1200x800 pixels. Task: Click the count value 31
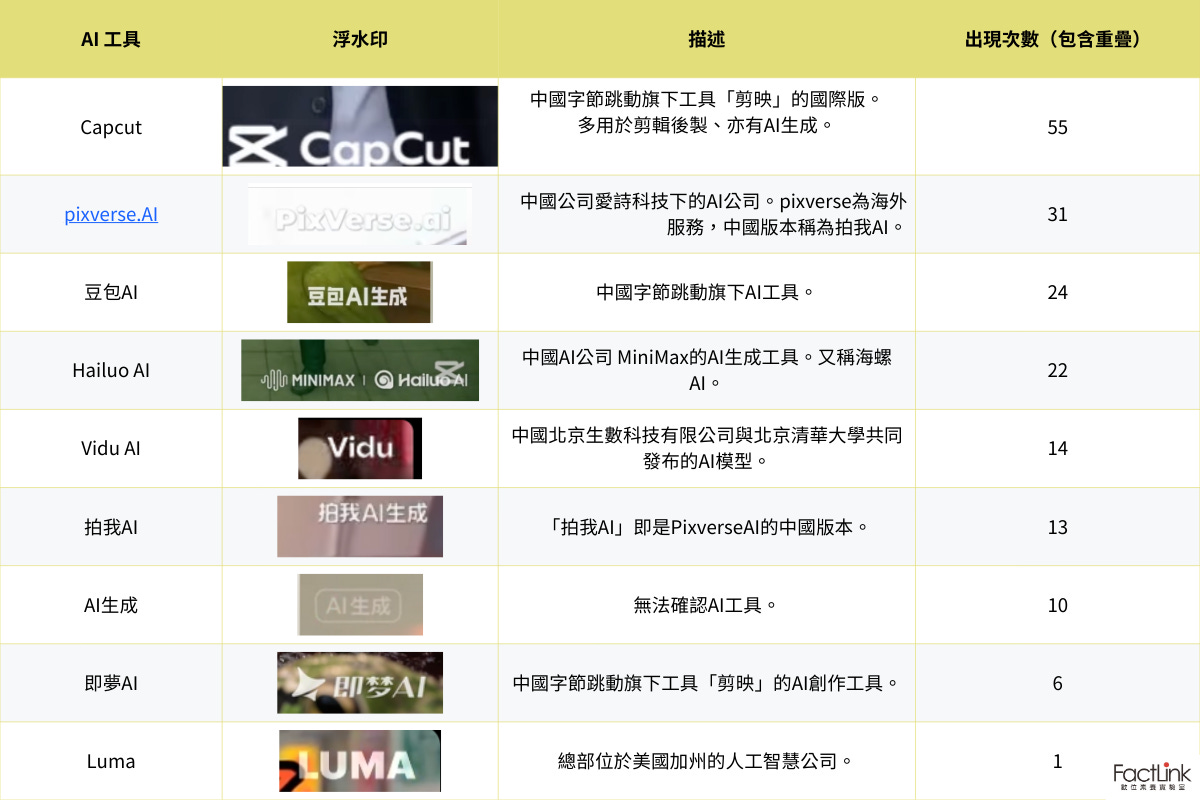1057,214
